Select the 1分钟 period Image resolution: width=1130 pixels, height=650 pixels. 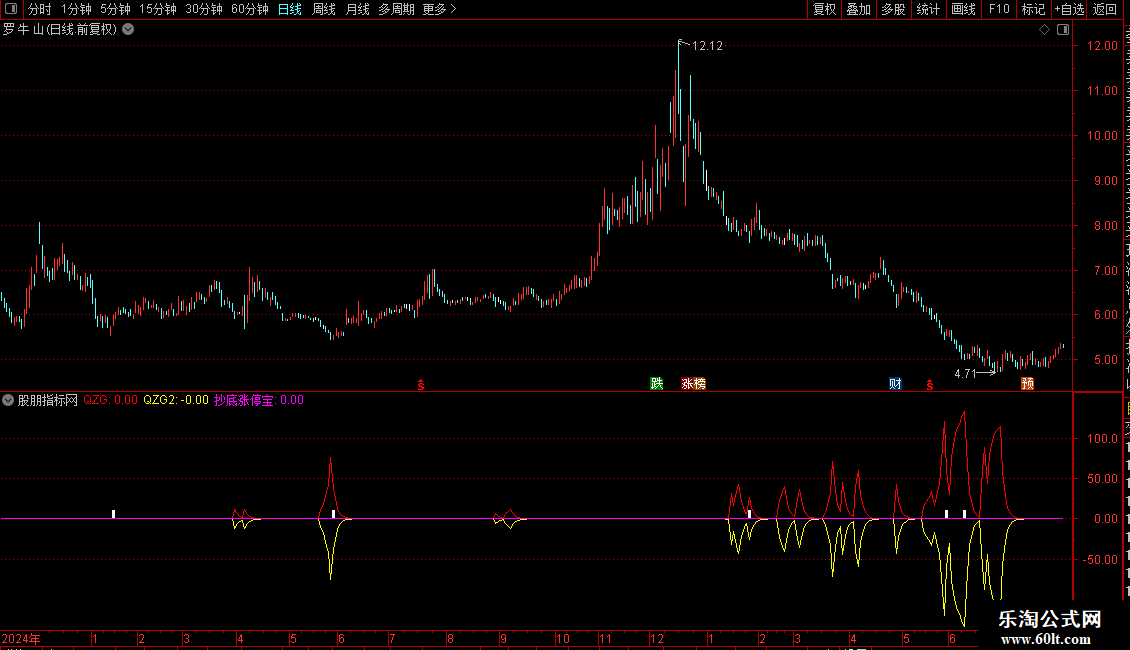click(x=76, y=9)
